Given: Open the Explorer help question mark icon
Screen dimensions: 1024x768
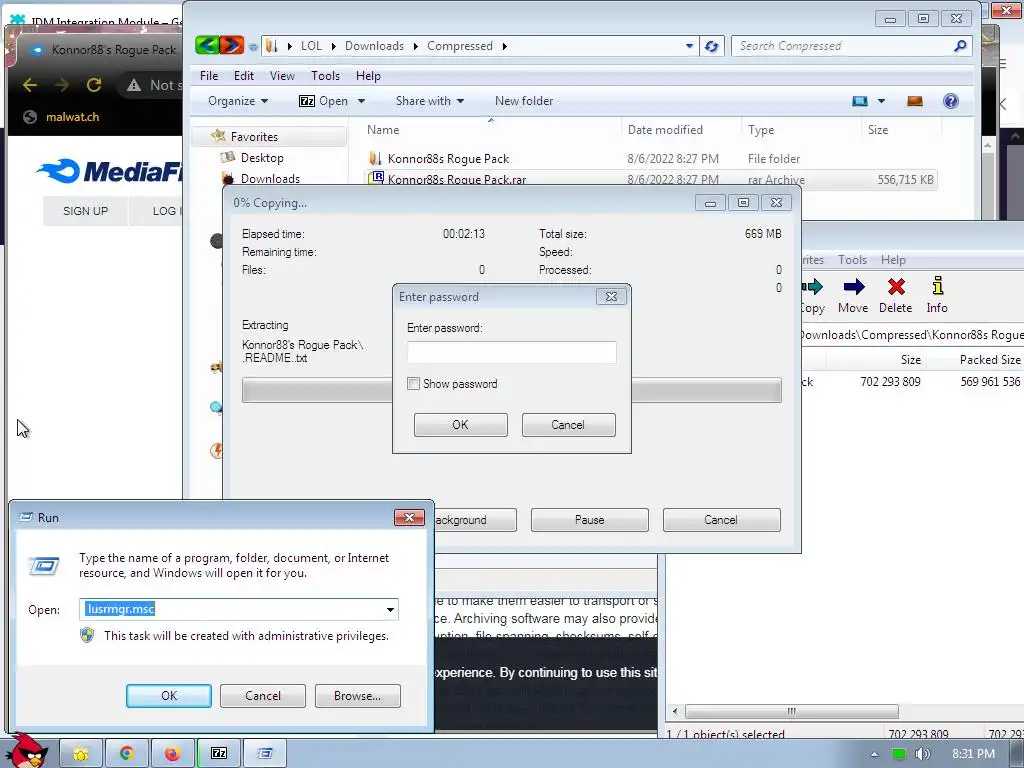Looking at the screenshot, I should coord(951,101).
